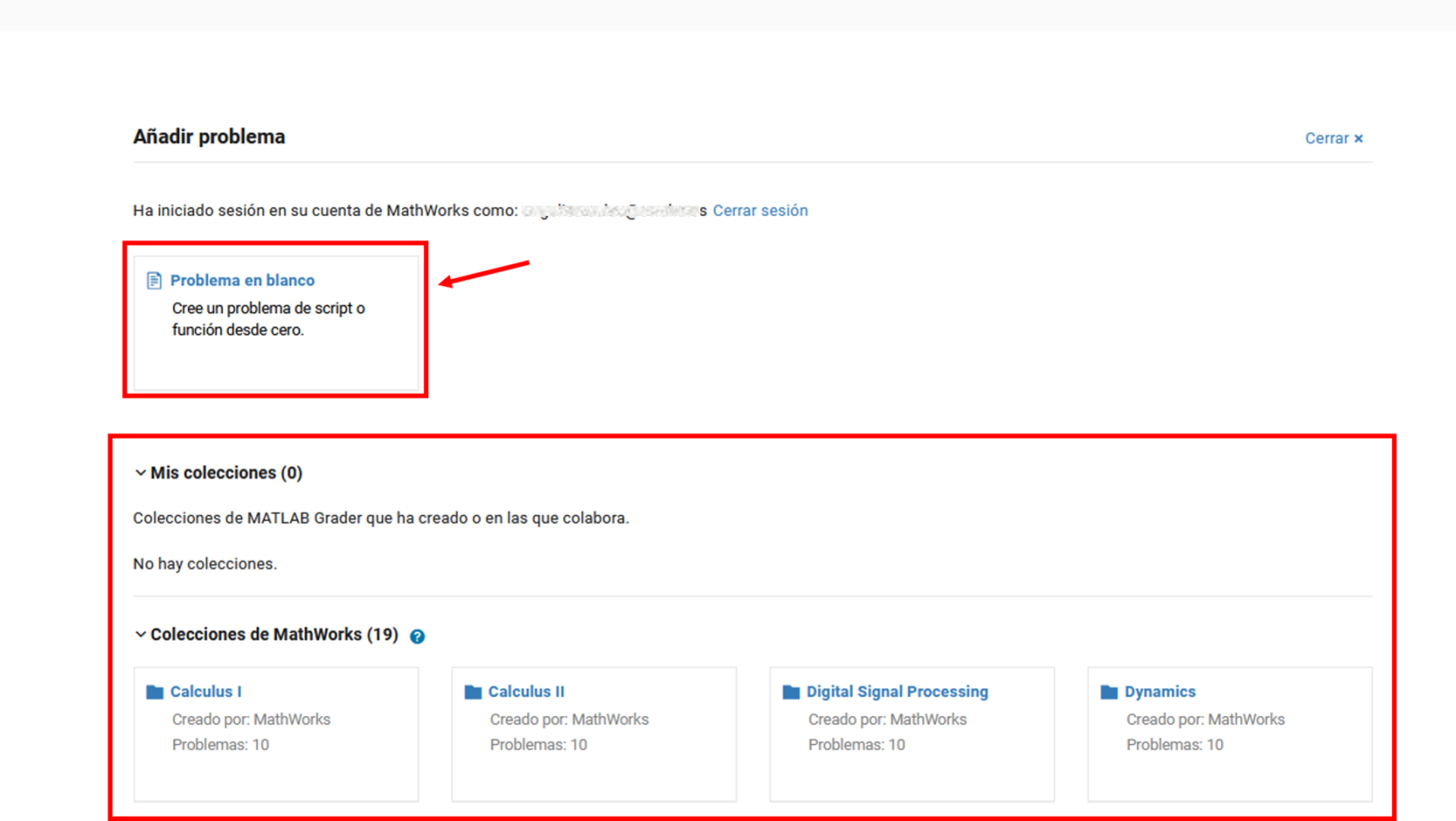Screen dimensions: 1456x821
Task: Open the Calculus I collection
Action: pyautogui.click(x=205, y=692)
